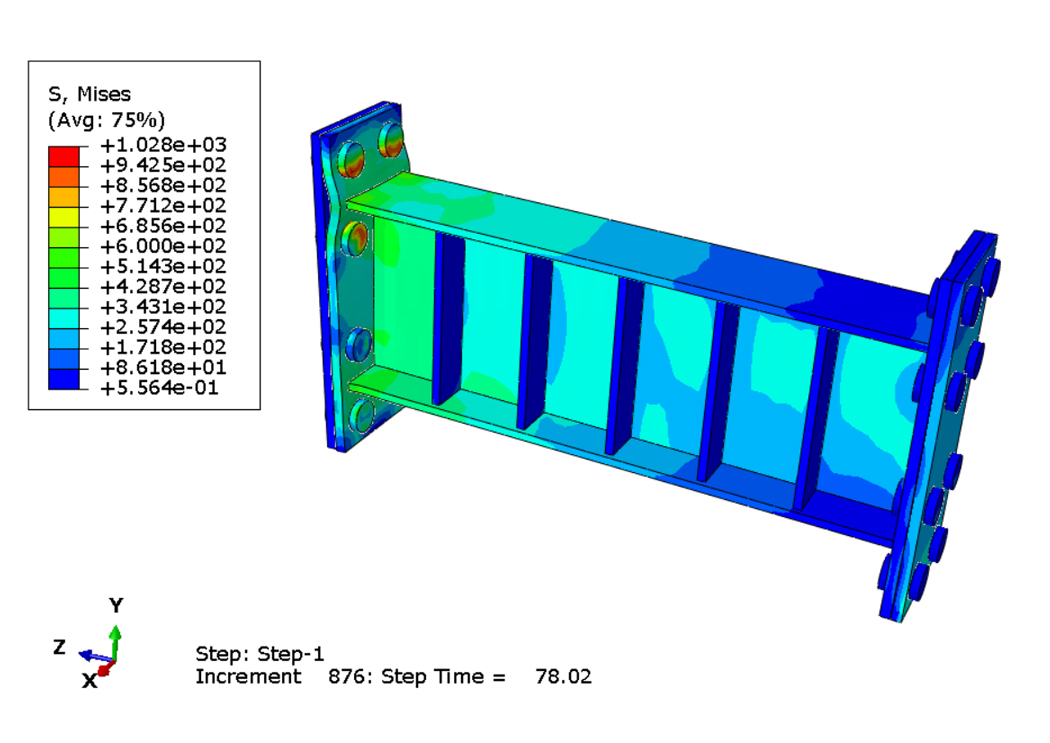Select the darkest blue legend swatch at bottom

pyautogui.click(x=63, y=377)
